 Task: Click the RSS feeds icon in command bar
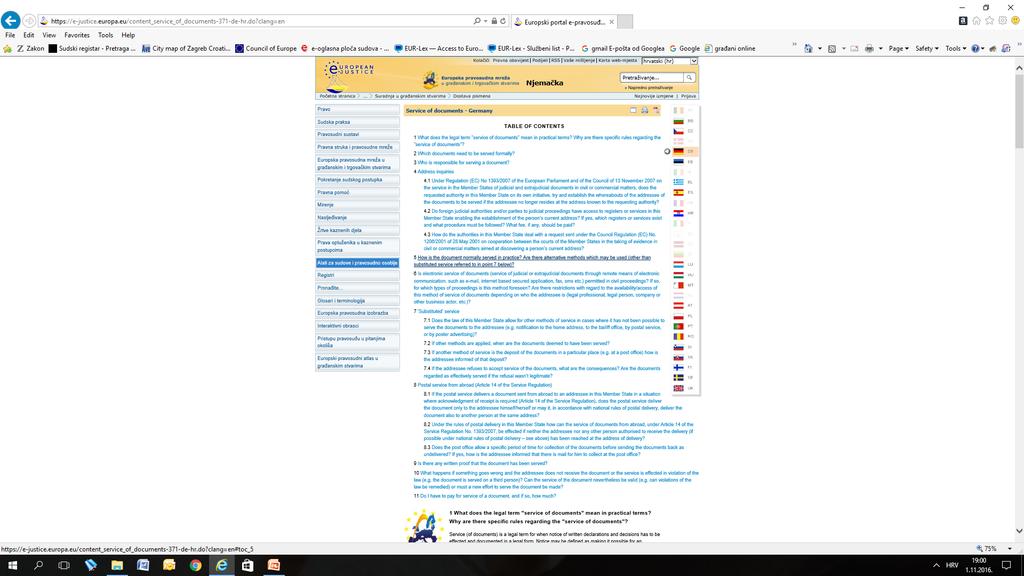point(831,48)
